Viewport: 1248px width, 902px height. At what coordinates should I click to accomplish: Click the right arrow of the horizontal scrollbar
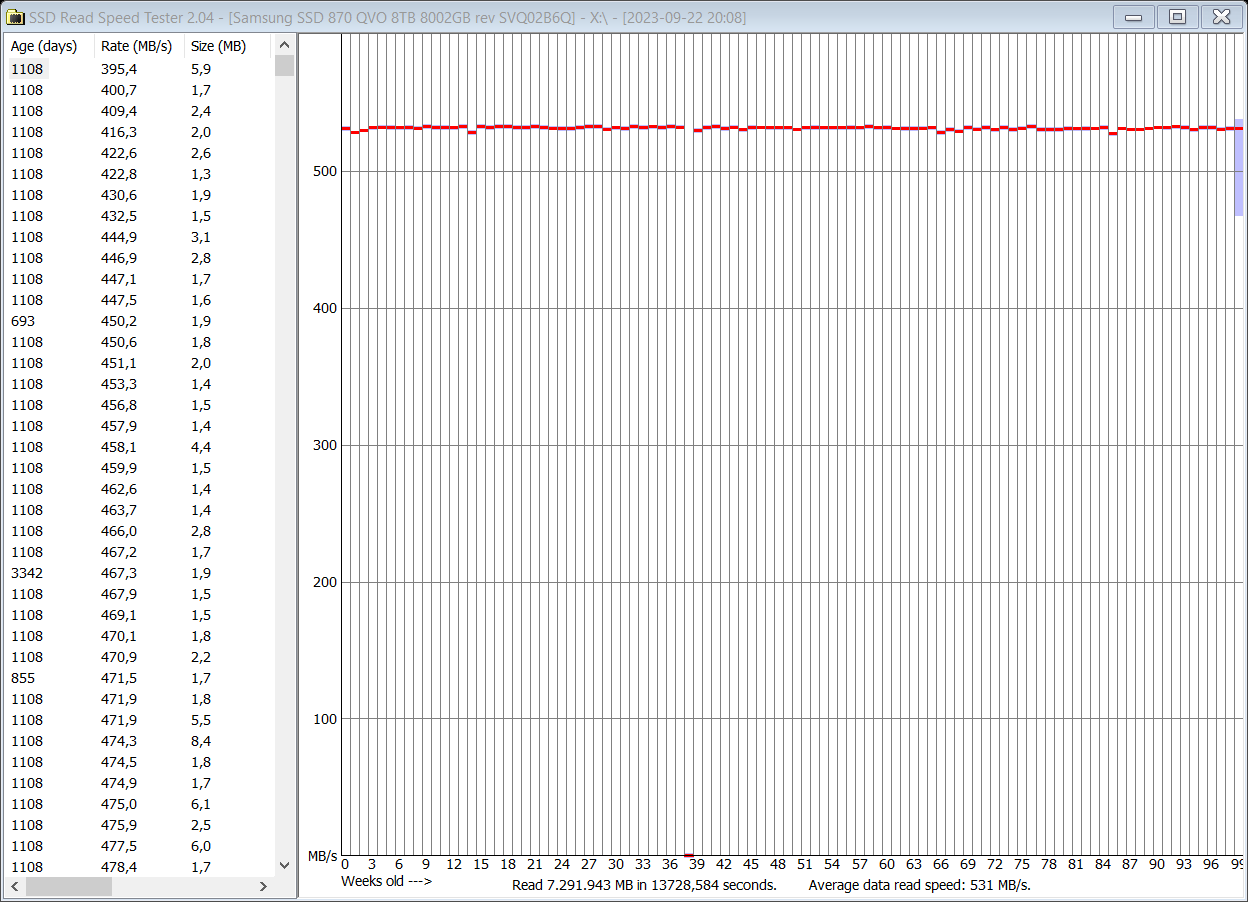pos(263,886)
